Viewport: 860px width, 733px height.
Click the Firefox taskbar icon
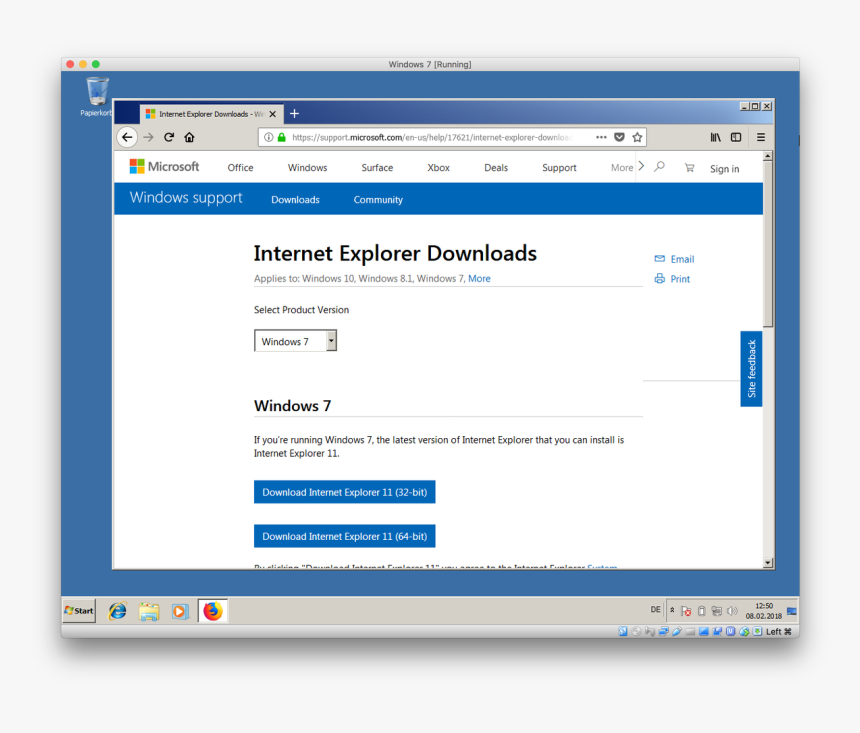click(213, 611)
